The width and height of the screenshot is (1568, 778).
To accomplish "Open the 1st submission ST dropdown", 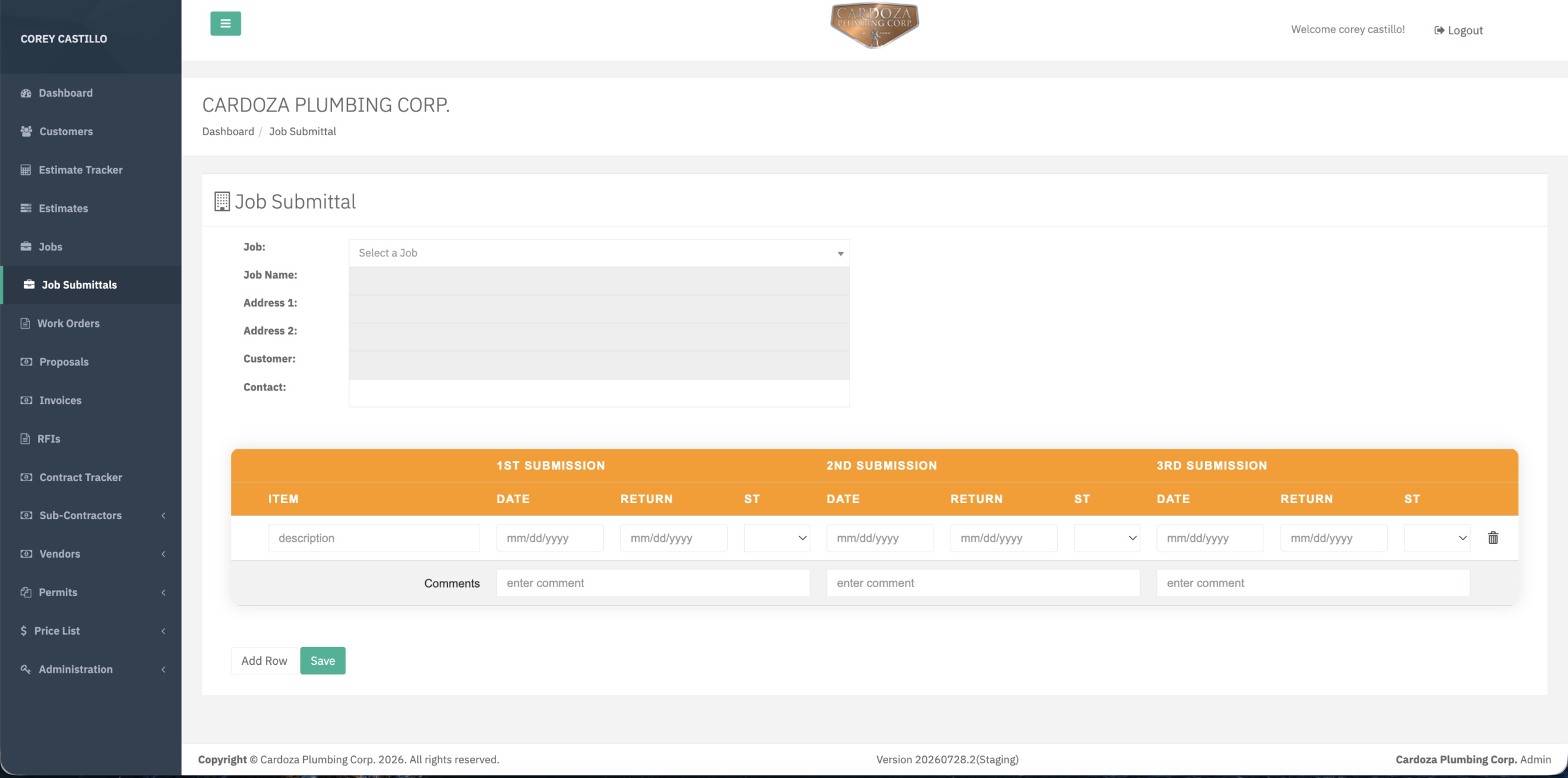I will point(777,538).
